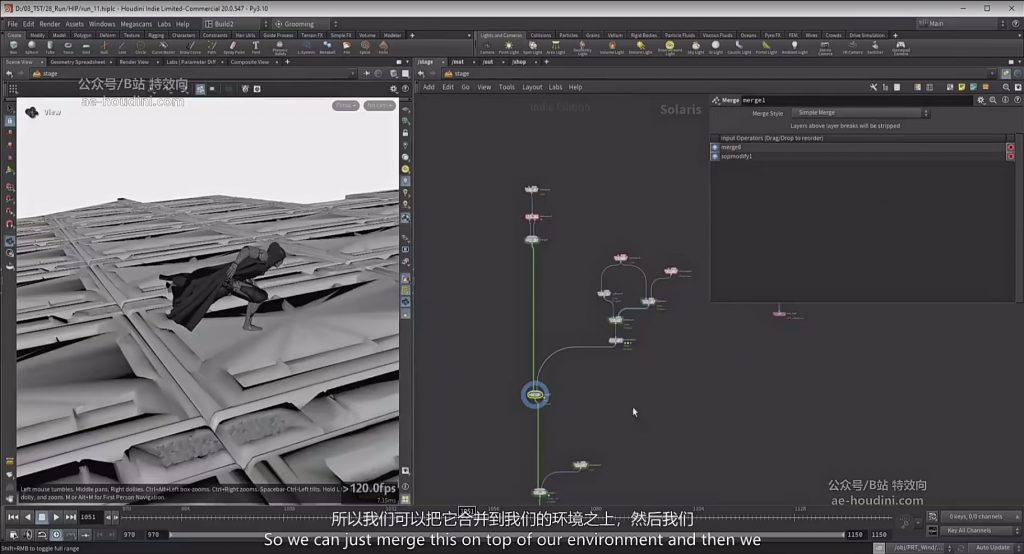Click the current frame field showing 1051
Screen dimensions: 1024x554
pyautogui.click(x=91, y=517)
